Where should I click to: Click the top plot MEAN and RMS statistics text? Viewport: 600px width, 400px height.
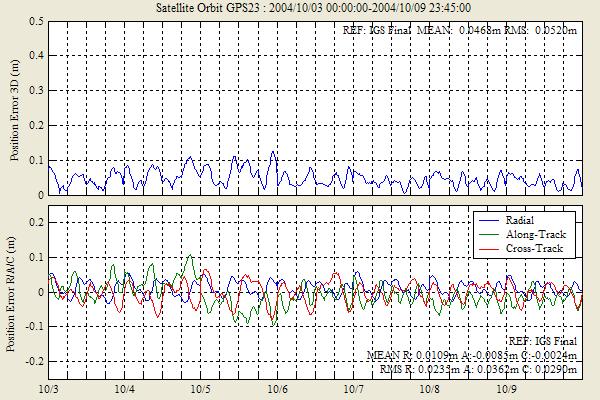coord(459,30)
